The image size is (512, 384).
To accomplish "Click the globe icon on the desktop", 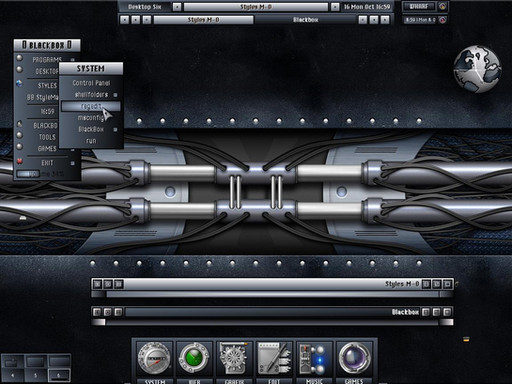I will pyautogui.click(x=477, y=69).
